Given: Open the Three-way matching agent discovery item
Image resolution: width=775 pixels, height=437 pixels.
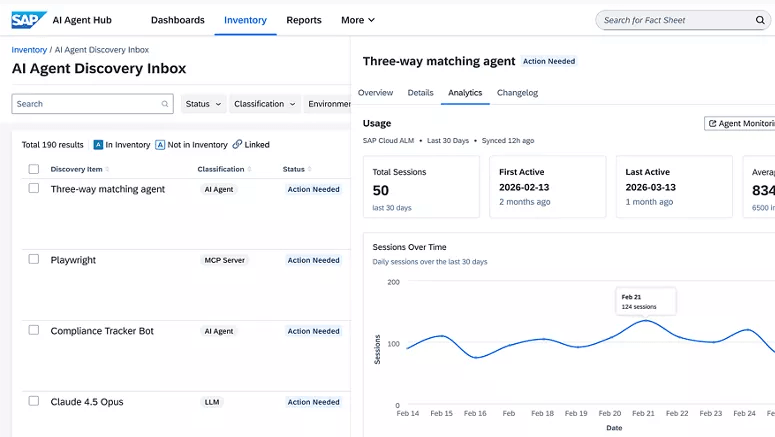Looking at the screenshot, I should pos(108,189).
